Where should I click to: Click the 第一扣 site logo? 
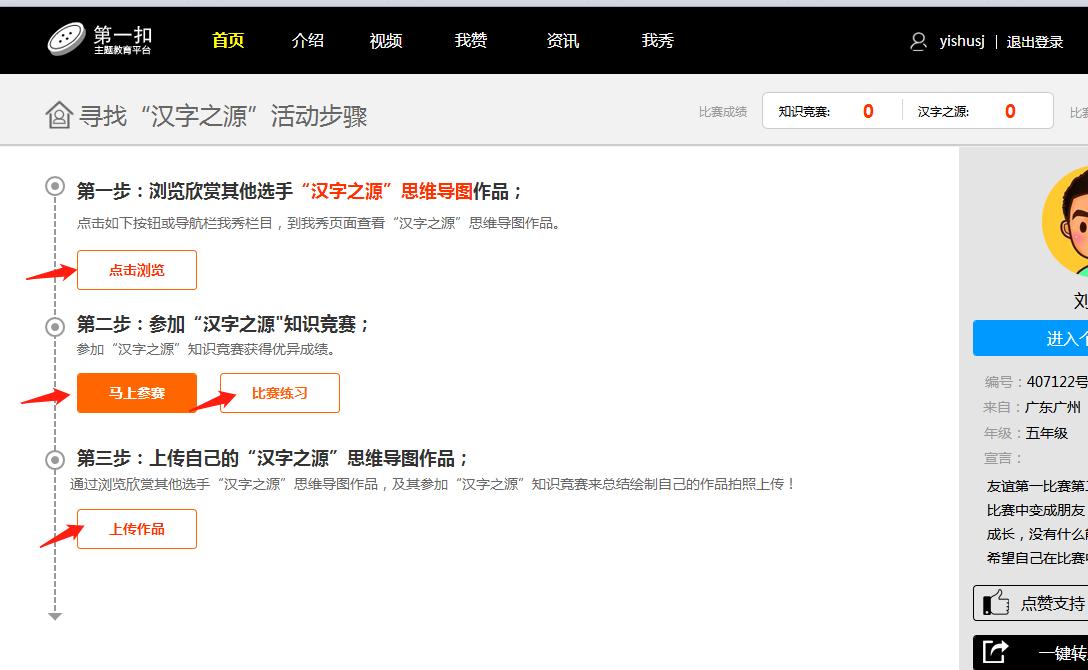[x=99, y=39]
